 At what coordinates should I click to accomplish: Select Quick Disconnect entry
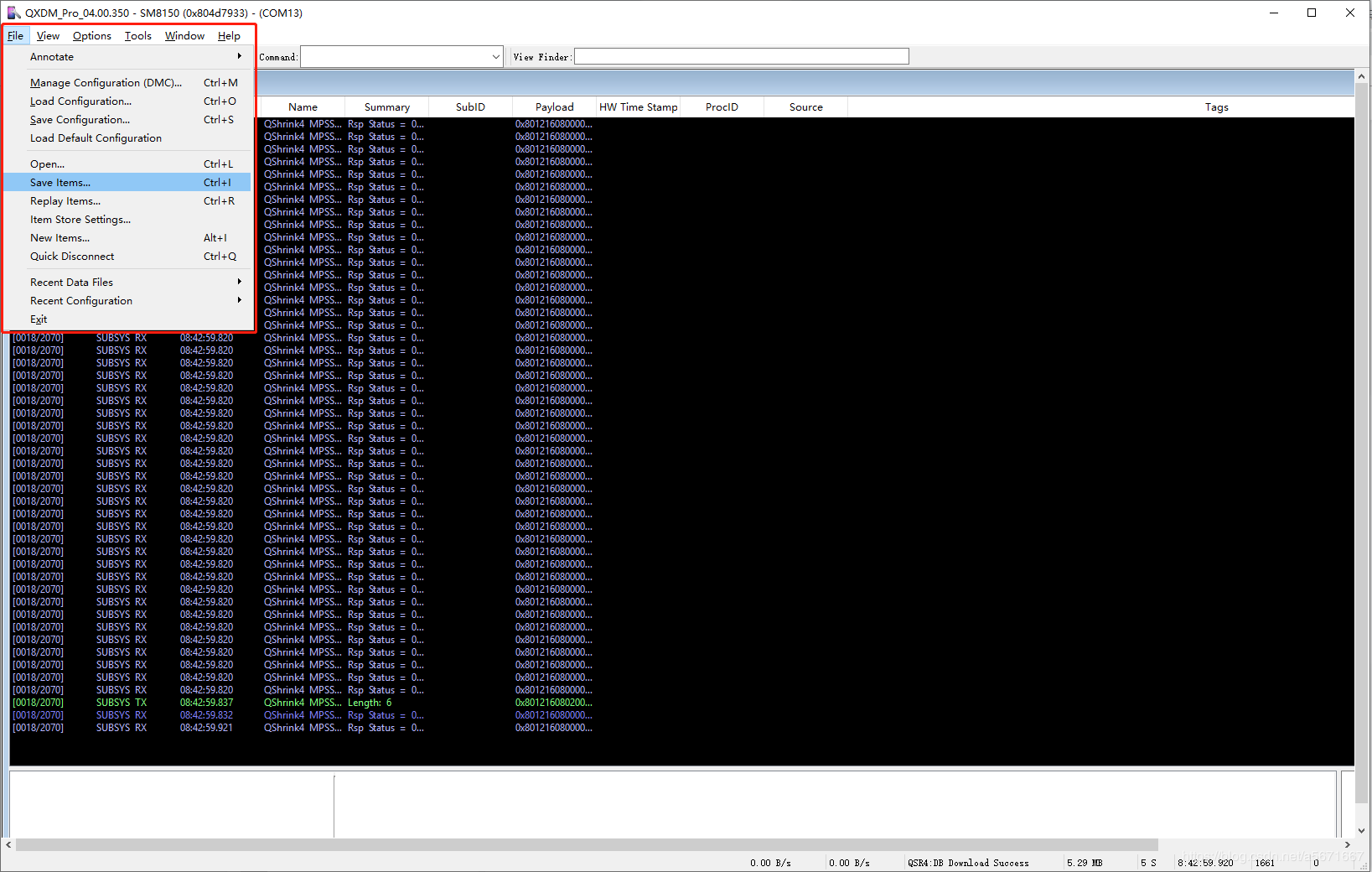(x=127, y=257)
